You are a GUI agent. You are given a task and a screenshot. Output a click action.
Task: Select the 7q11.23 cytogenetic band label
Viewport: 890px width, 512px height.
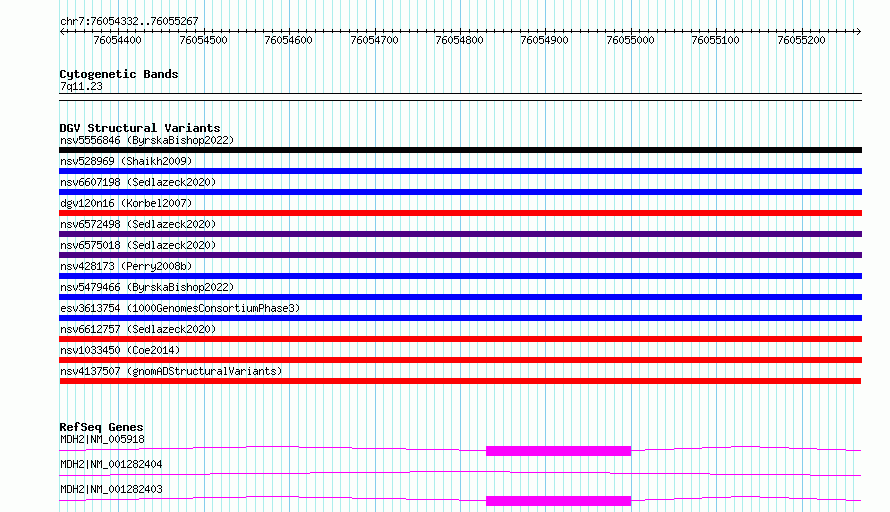81,86
